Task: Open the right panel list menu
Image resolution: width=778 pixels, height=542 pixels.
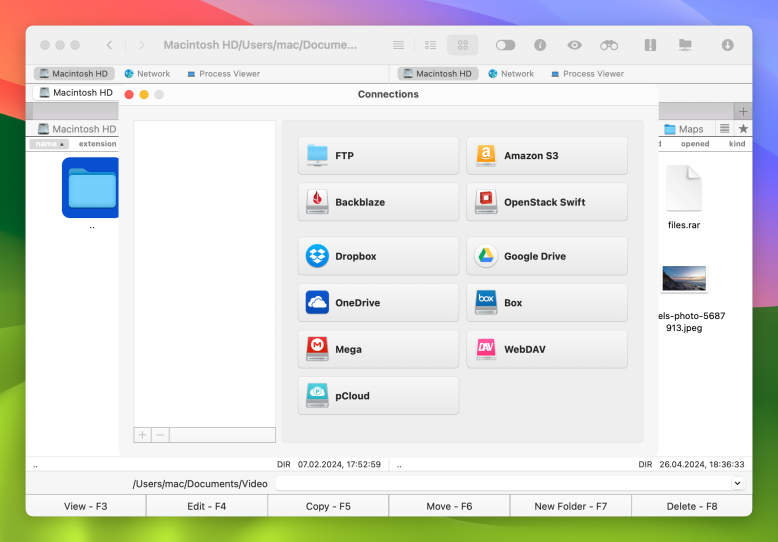Action: click(x=724, y=129)
